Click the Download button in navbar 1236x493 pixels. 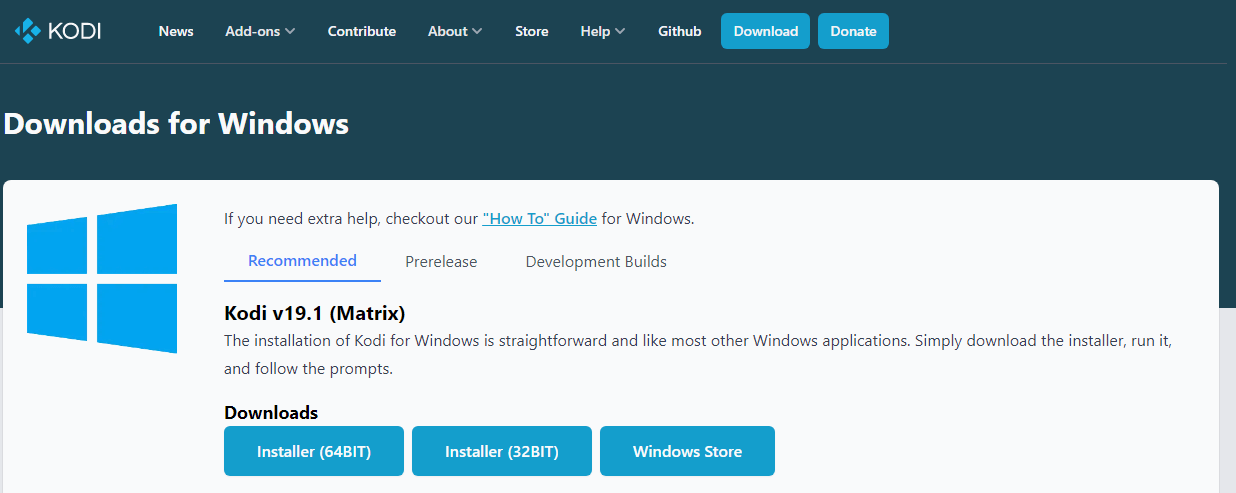(x=766, y=31)
